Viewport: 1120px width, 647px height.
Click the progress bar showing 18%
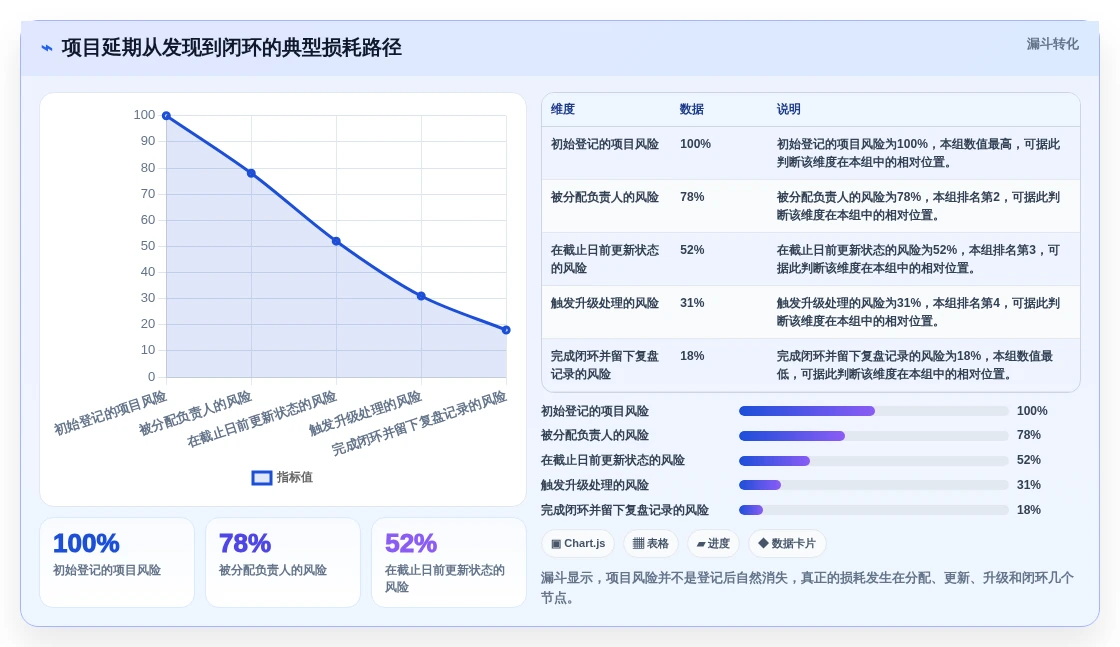click(874, 510)
